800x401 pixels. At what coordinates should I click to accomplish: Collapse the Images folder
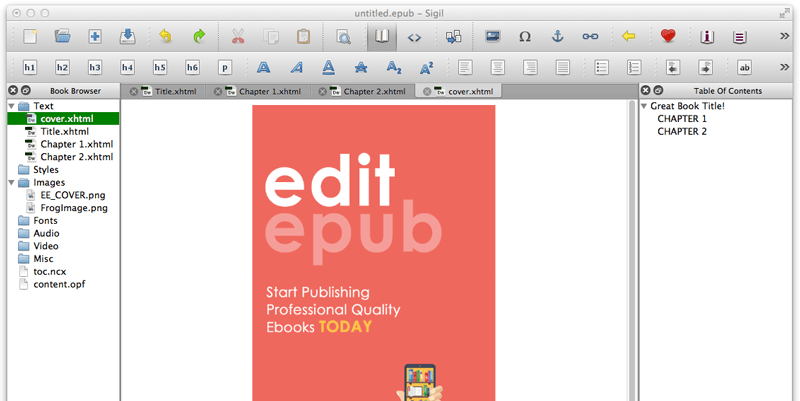11,183
